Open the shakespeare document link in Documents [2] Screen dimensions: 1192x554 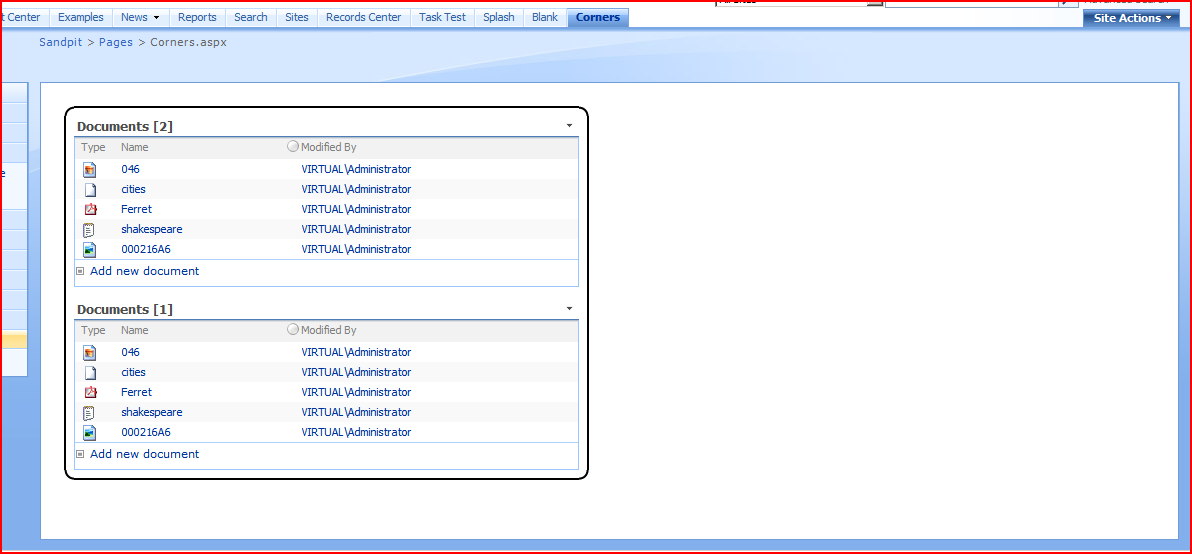click(151, 230)
